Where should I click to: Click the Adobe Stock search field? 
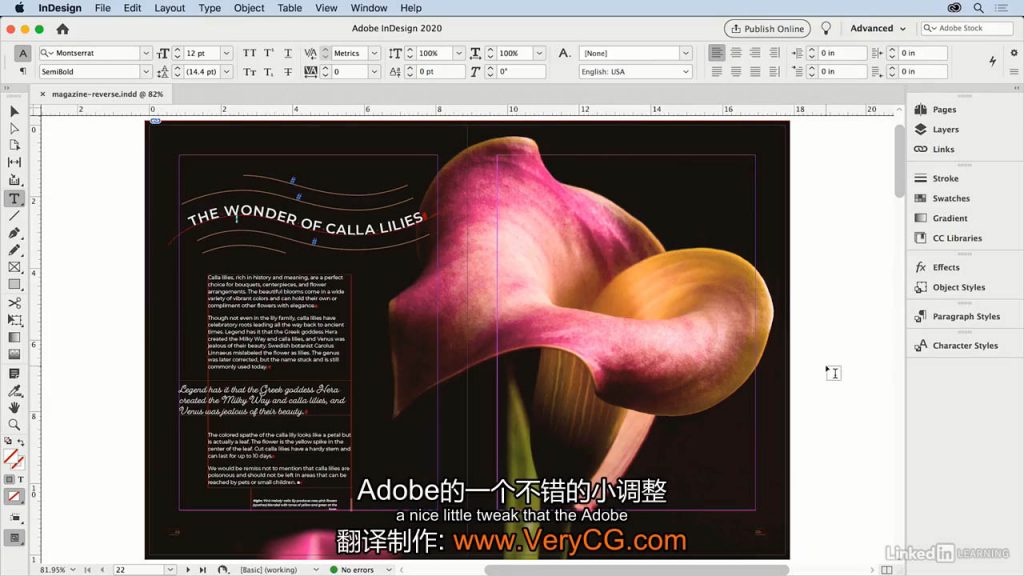[x=967, y=28]
